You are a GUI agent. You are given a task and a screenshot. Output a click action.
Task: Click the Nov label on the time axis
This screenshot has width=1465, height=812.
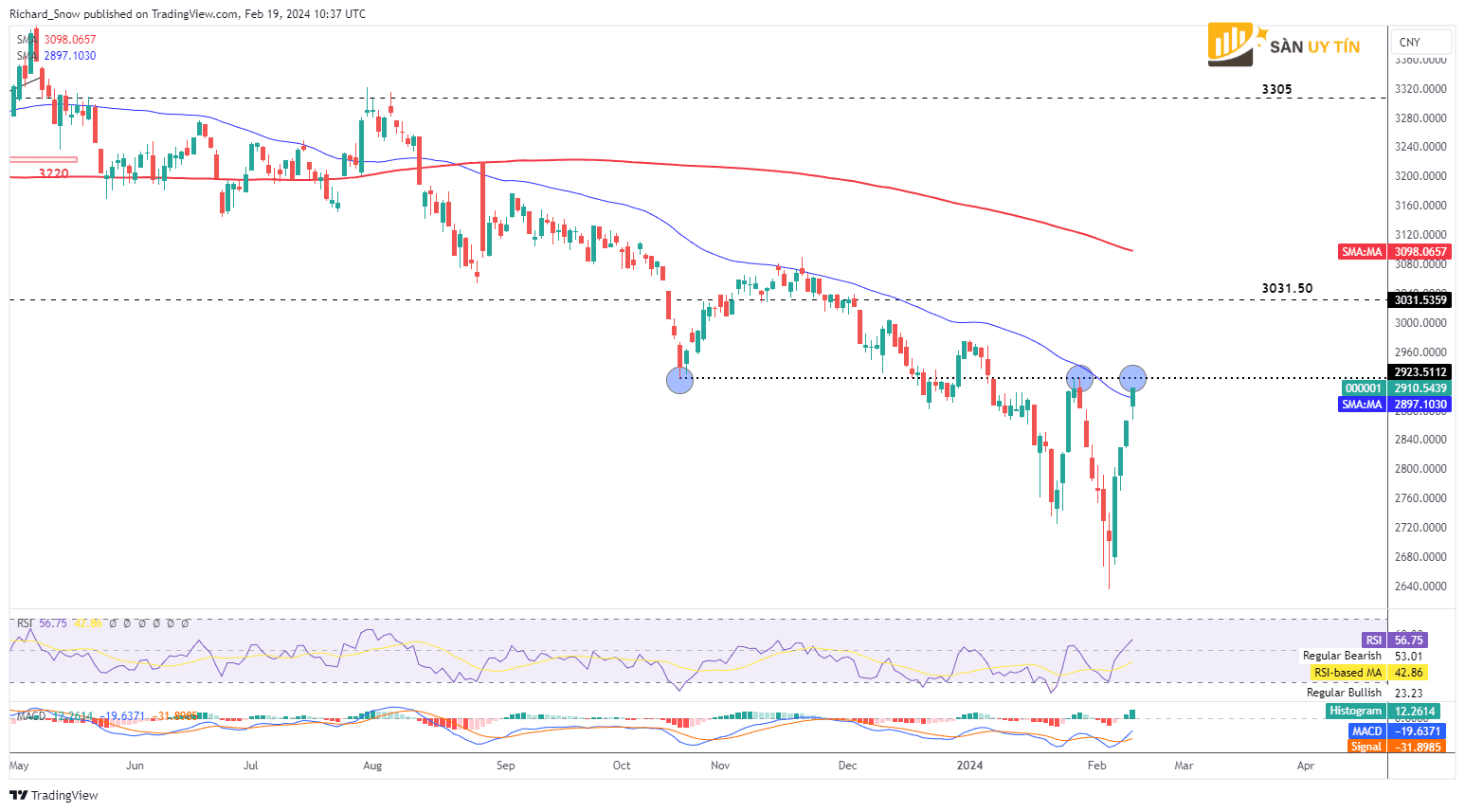tap(720, 766)
